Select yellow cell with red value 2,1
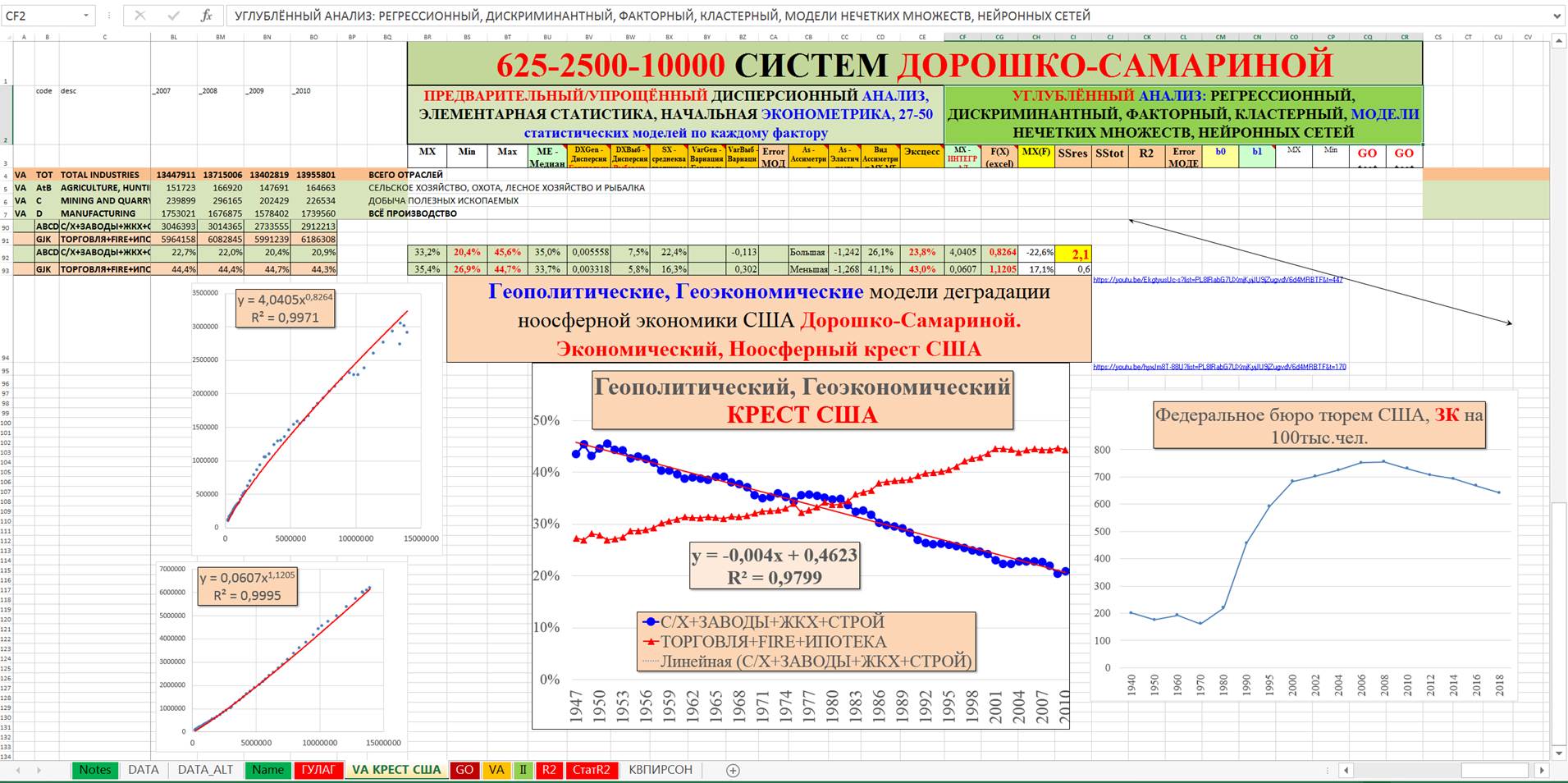The width and height of the screenshot is (1568, 783). click(1073, 254)
